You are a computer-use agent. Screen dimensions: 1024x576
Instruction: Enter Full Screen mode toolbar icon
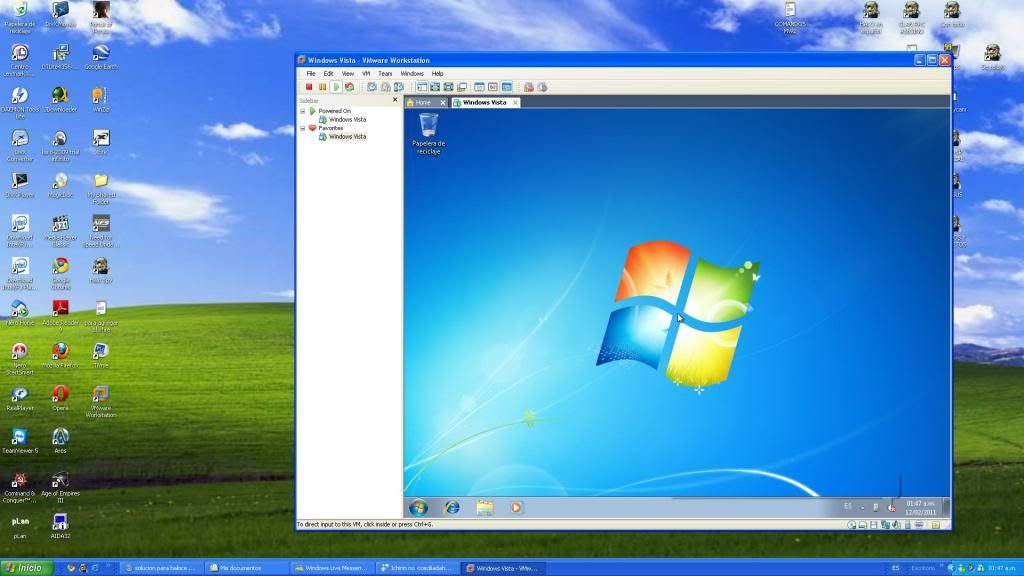(449, 87)
